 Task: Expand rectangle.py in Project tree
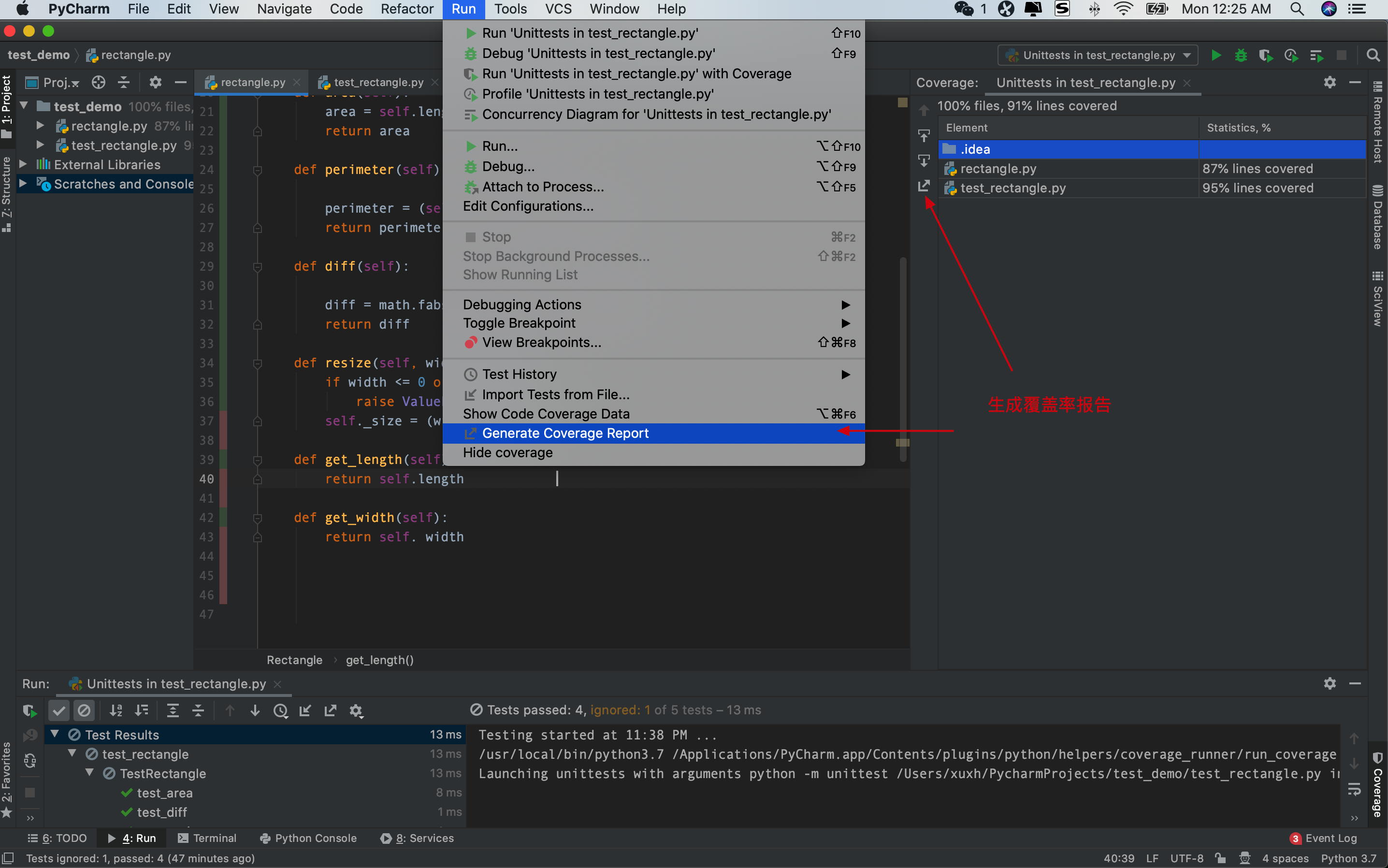click(40, 126)
